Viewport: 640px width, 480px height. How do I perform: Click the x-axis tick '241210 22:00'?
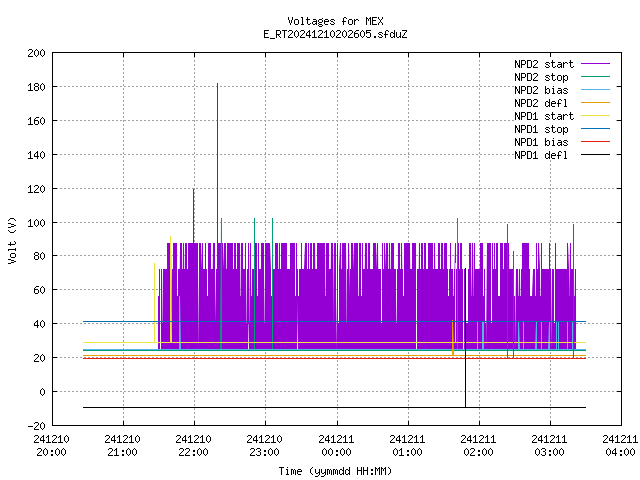193,446
